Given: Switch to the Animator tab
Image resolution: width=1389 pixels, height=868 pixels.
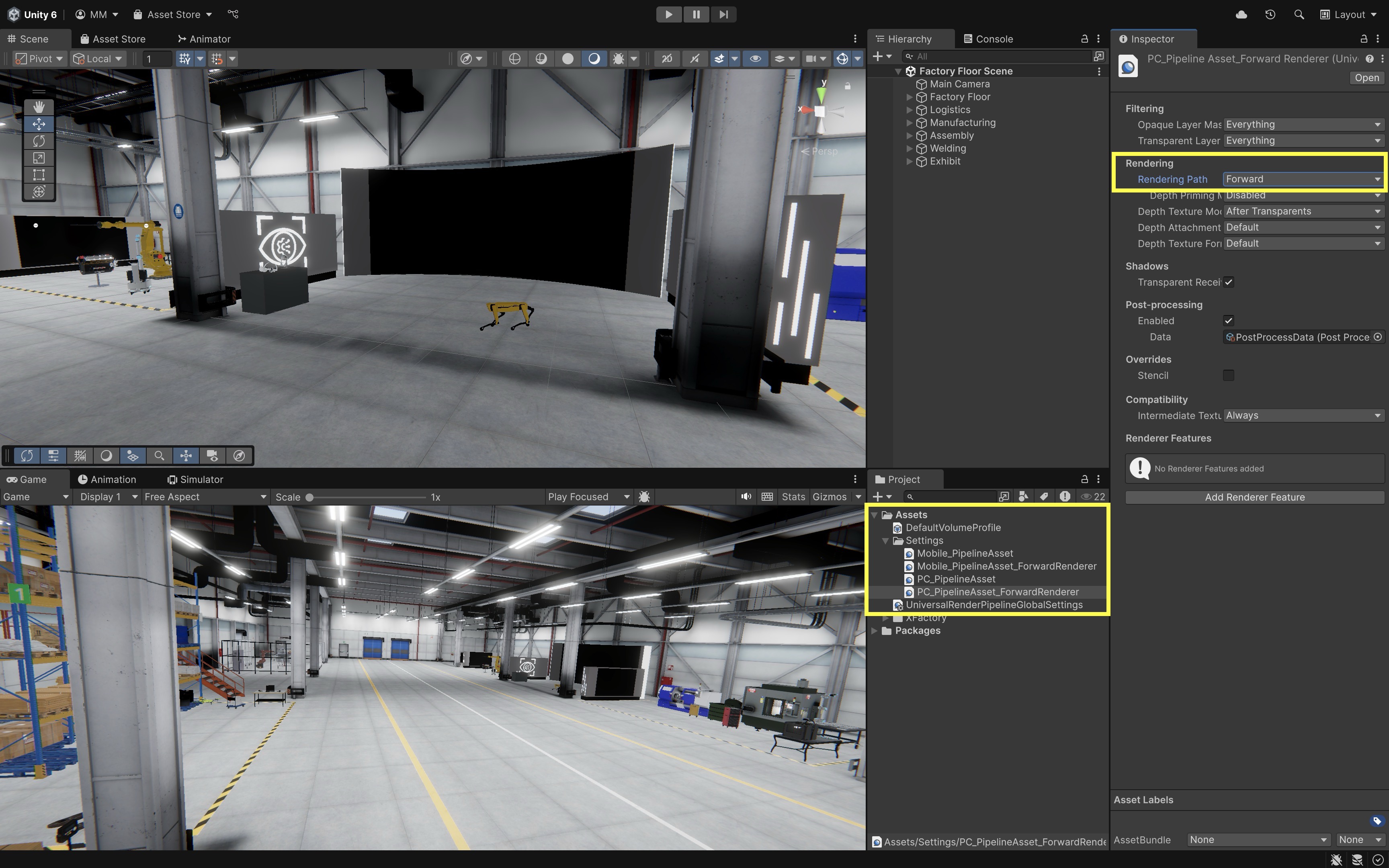Looking at the screenshot, I should click(x=204, y=39).
